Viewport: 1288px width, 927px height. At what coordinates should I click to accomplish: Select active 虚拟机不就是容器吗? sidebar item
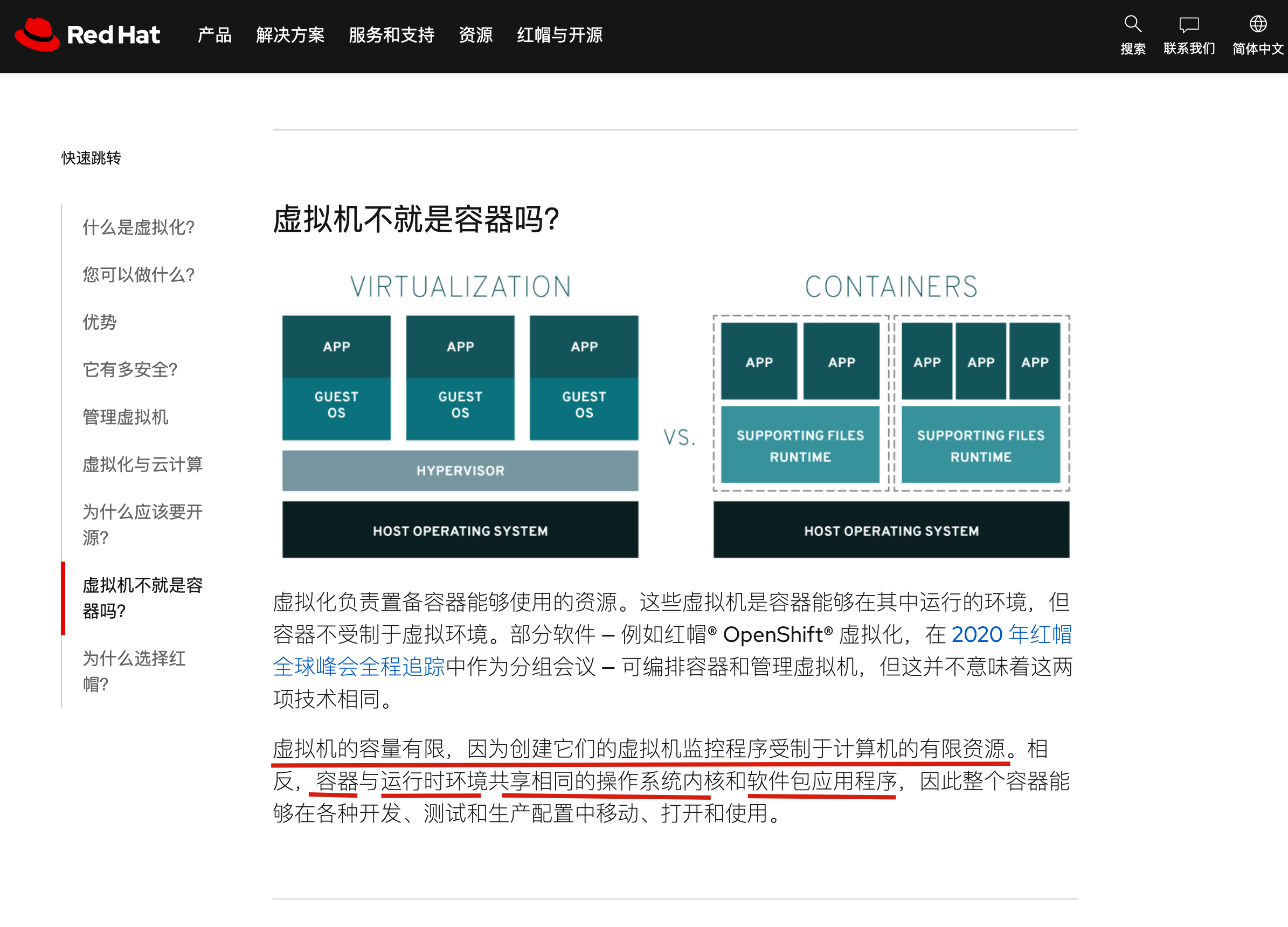[143, 598]
